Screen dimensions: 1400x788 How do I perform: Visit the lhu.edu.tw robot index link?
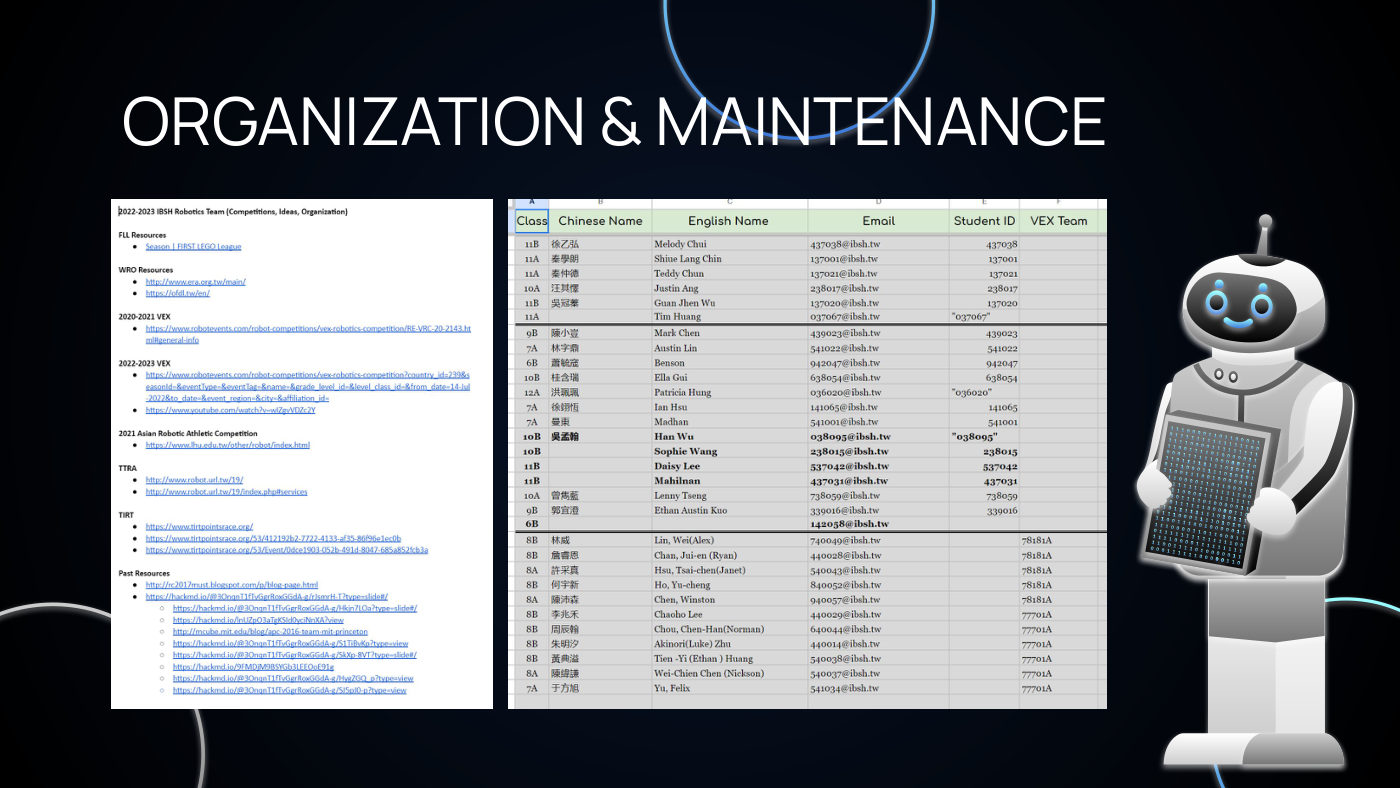coord(227,444)
